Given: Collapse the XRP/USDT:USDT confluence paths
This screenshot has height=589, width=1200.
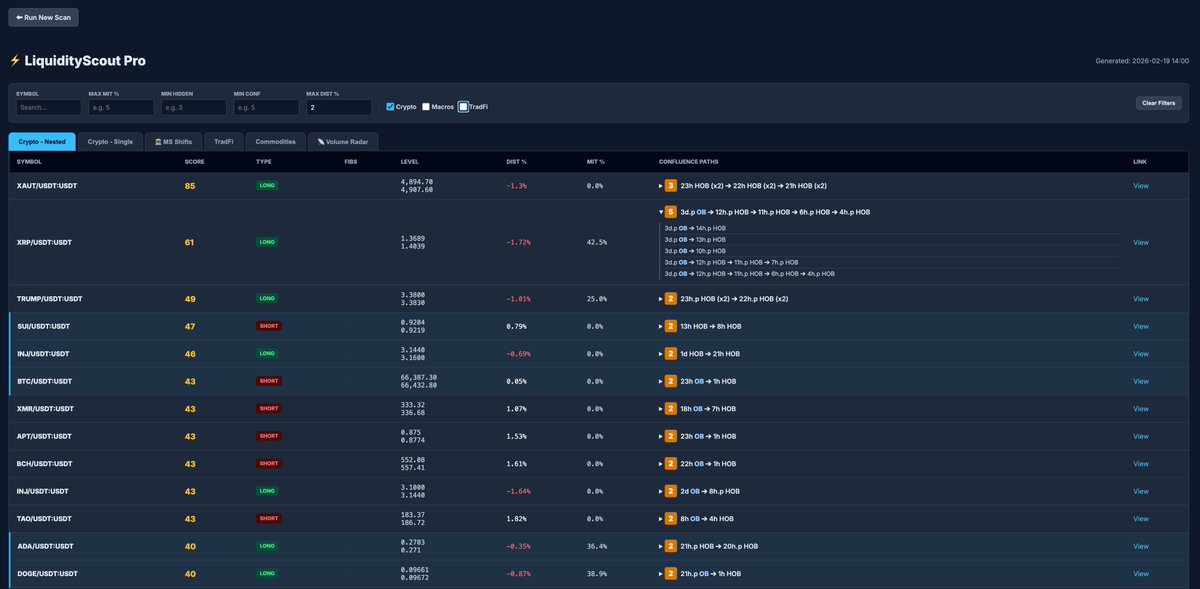Looking at the screenshot, I should click(660, 212).
